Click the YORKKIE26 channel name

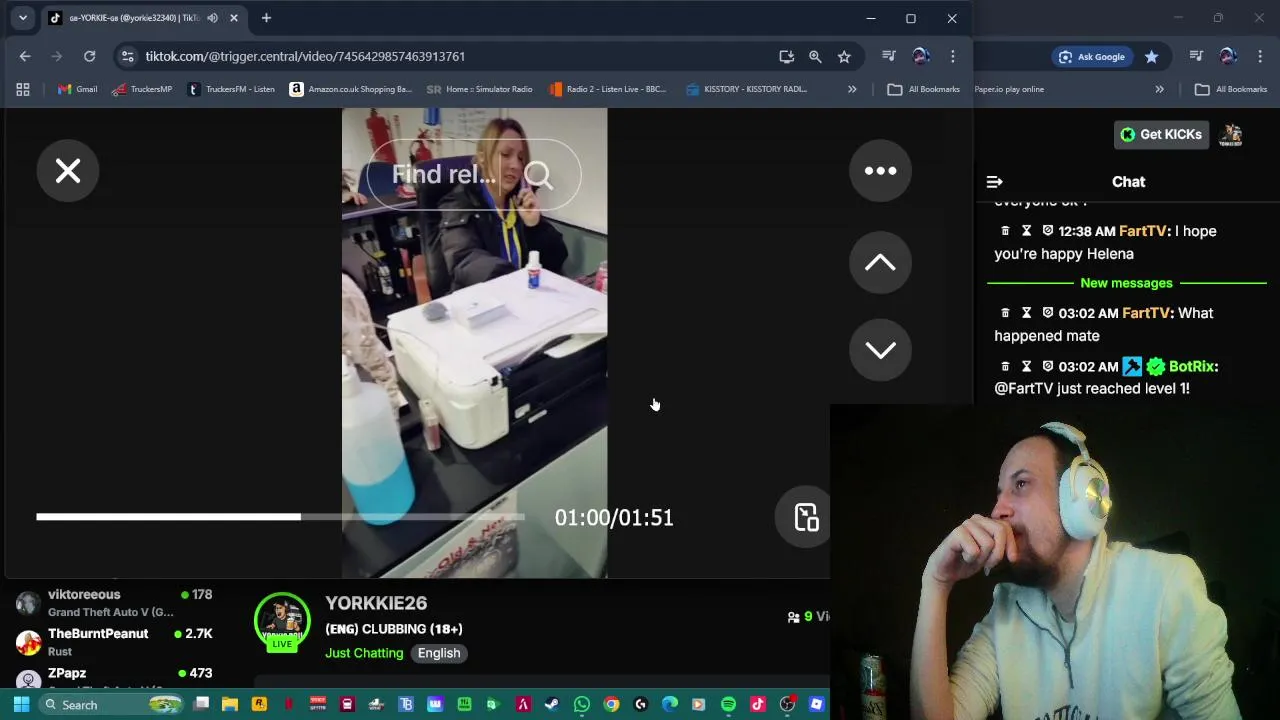pyautogui.click(x=376, y=603)
